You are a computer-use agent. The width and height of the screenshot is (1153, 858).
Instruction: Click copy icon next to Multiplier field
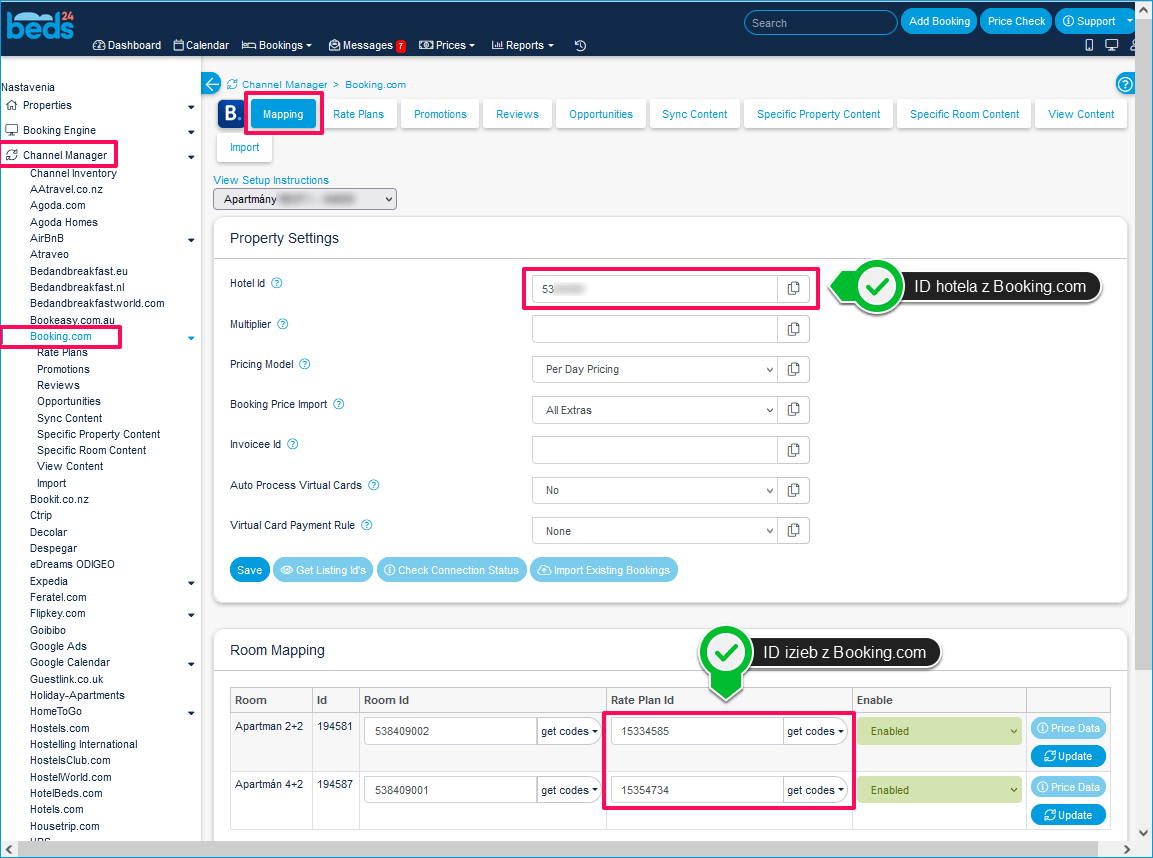793,329
